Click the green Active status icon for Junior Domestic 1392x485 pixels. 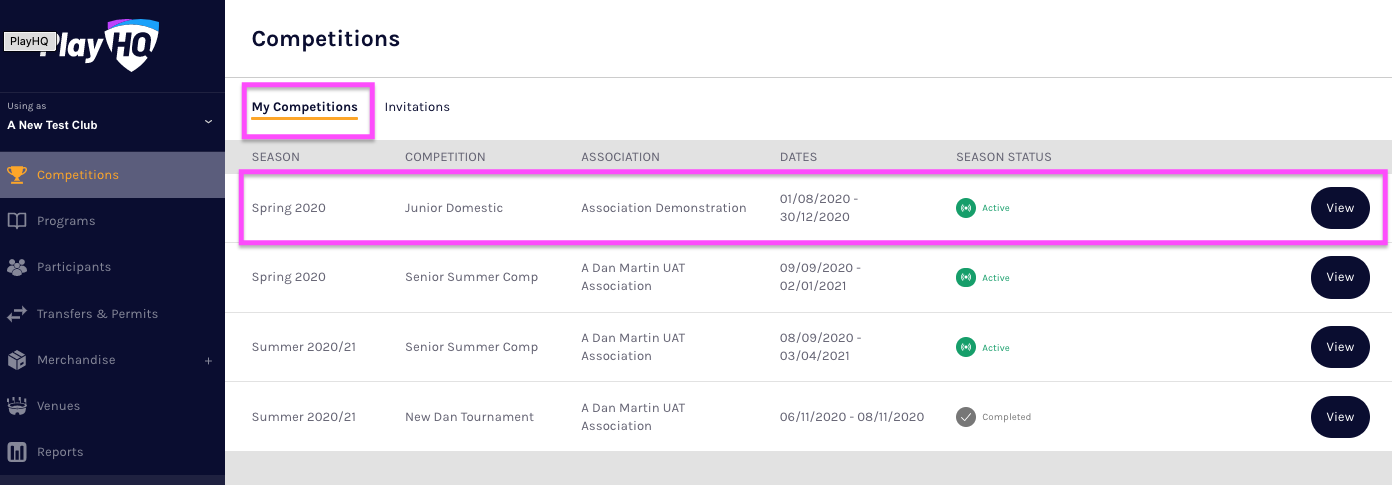[965, 208]
